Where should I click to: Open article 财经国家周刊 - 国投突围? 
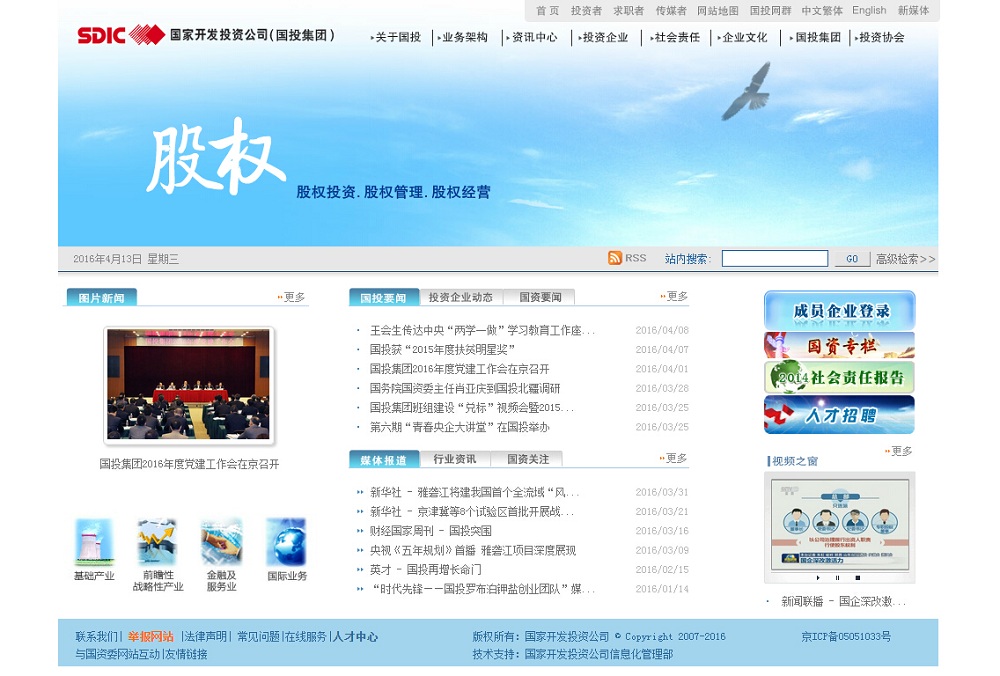pyautogui.click(x=430, y=531)
